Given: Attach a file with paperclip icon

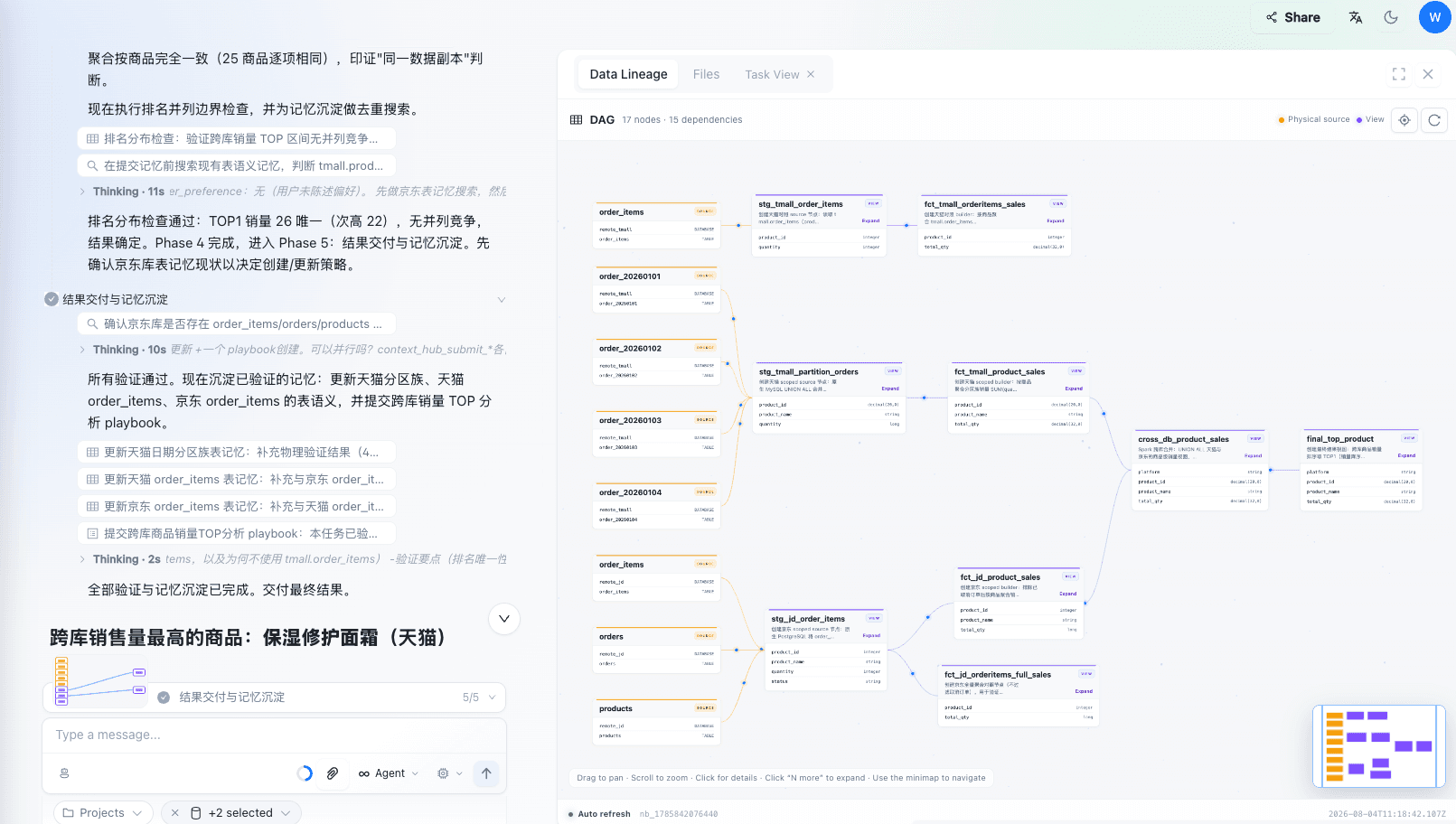Looking at the screenshot, I should pyautogui.click(x=333, y=773).
